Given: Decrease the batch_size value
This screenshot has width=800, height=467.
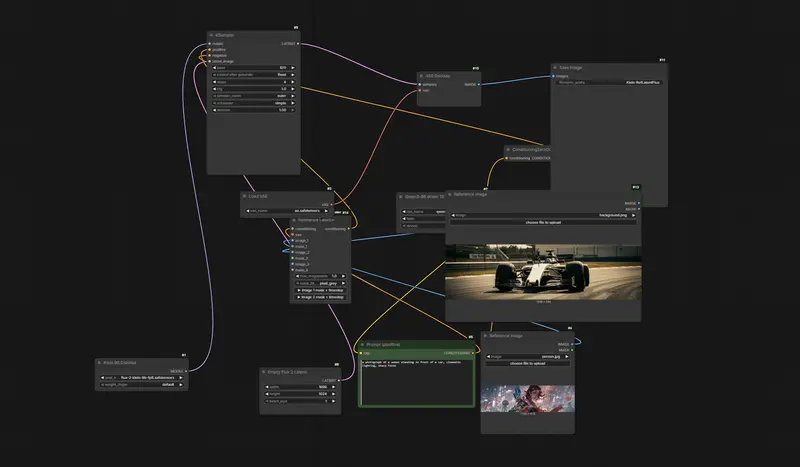Looking at the screenshot, I should point(267,401).
